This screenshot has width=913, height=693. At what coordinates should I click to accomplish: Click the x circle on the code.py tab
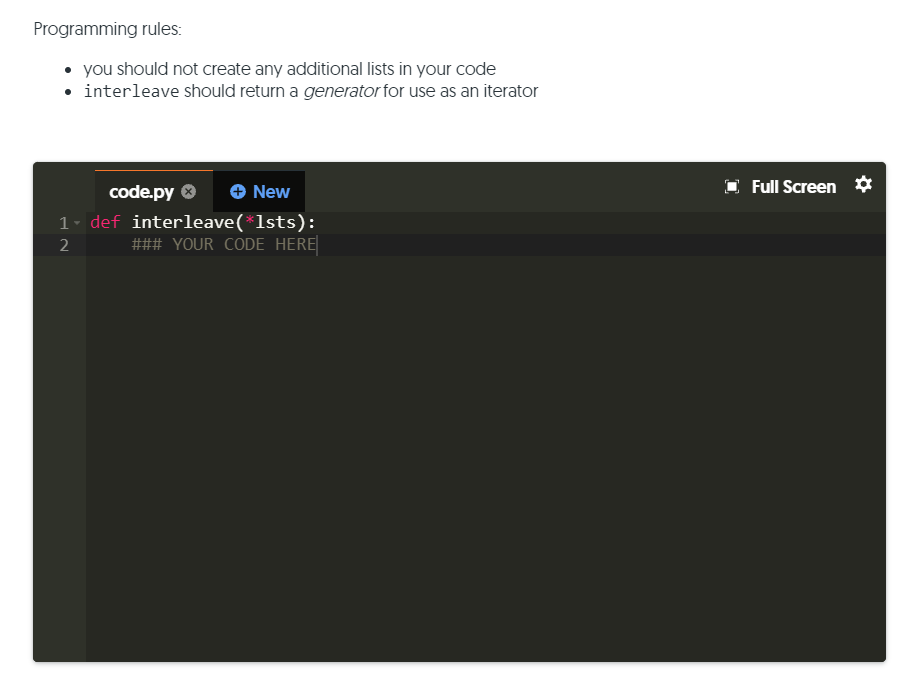(189, 191)
